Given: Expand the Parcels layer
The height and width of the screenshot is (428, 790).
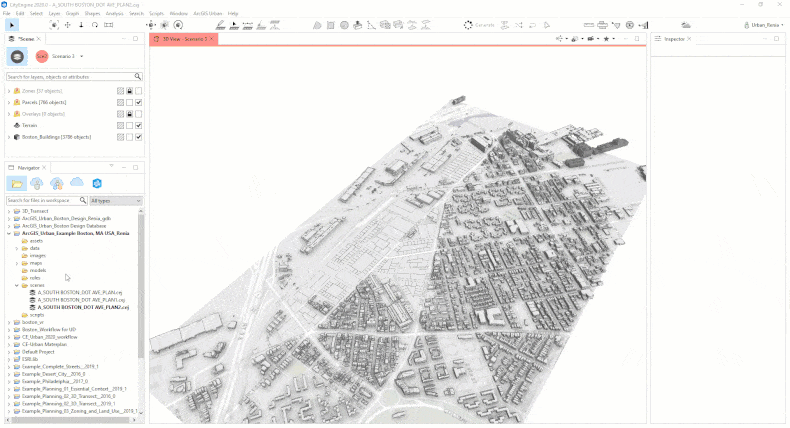Looking at the screenshot, I should point(9,103).
